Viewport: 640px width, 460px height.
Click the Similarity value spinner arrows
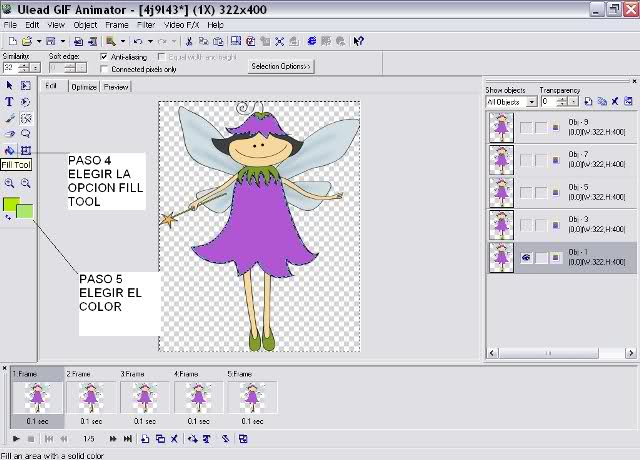pyautogui.click(x=24, y=68)
